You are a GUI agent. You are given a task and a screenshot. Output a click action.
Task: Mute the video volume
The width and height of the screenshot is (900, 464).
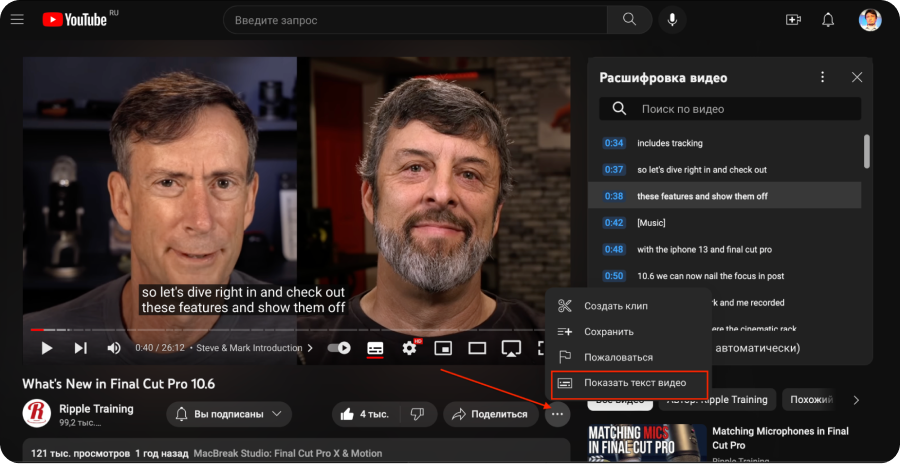tap(114, 348)
